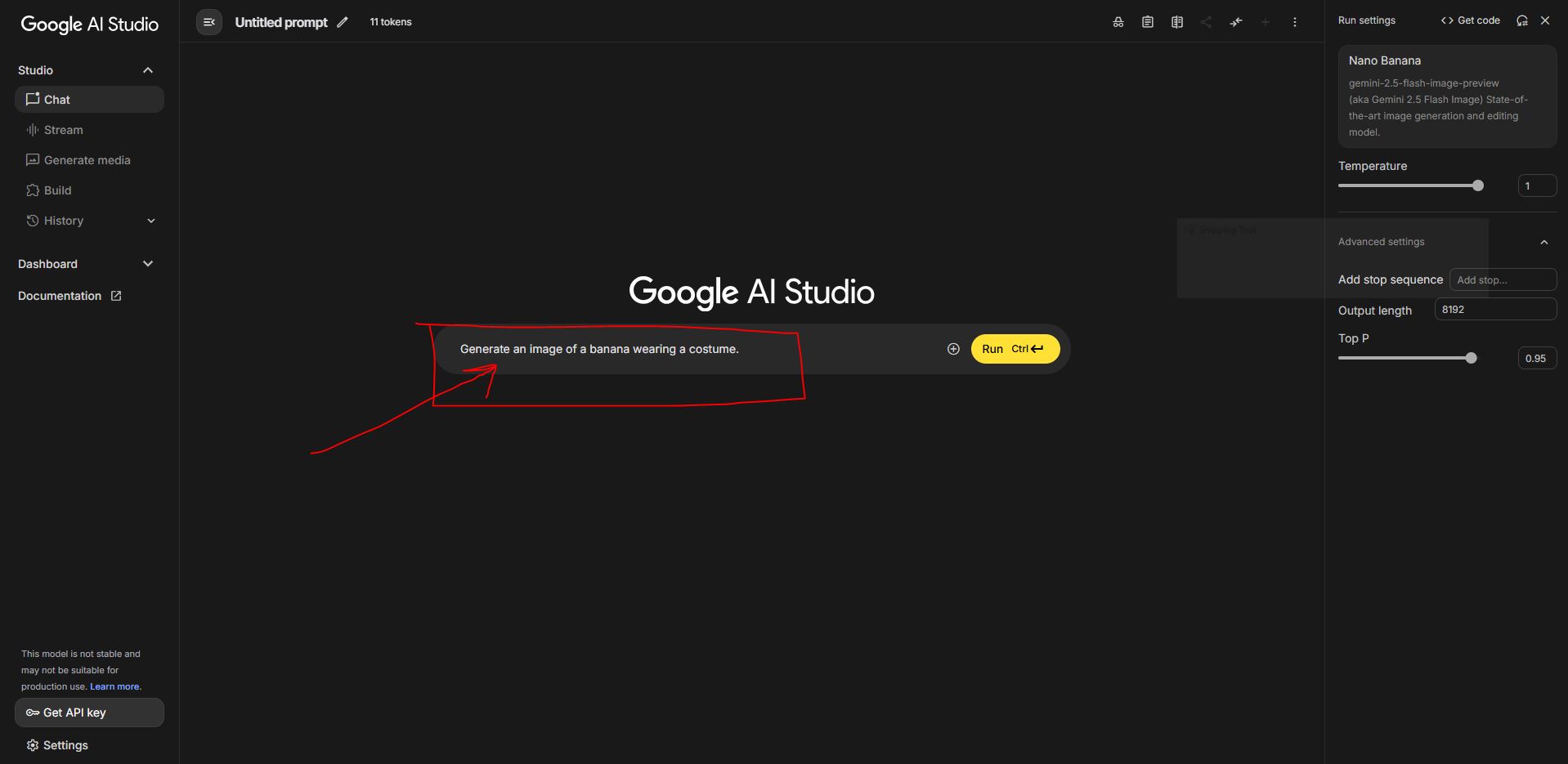Image resolution: width=1568 pixels, height=764 pixels.
Task: Switch to Documentation in the sidebar
Action: click(60, 296)
